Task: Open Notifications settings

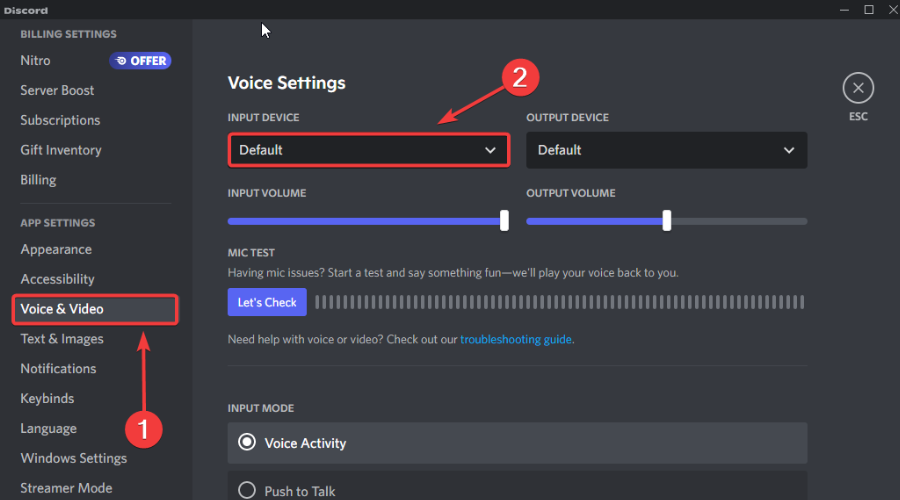Action: [58, 369]
